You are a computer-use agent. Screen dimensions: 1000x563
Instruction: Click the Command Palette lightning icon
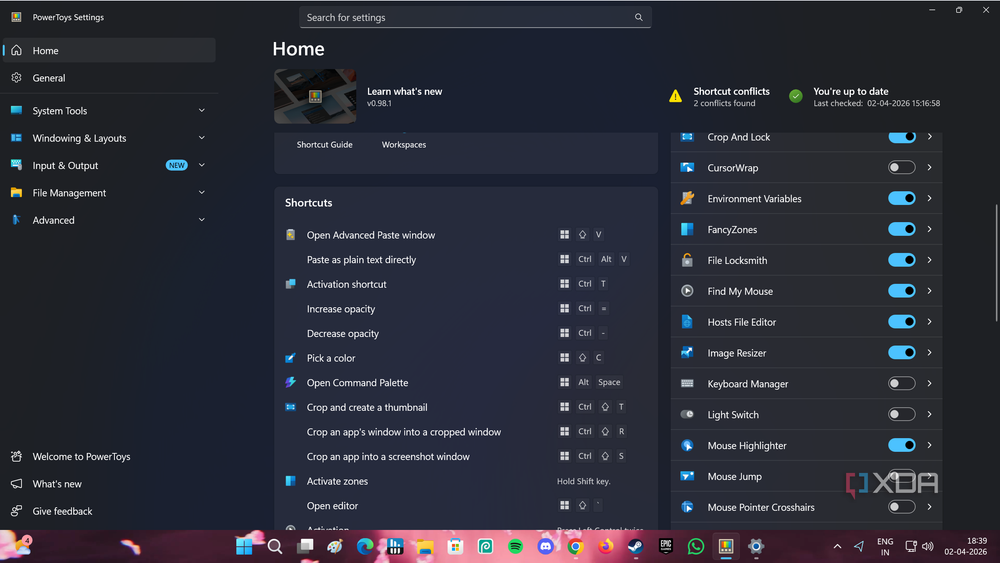[x=290, y=383]
